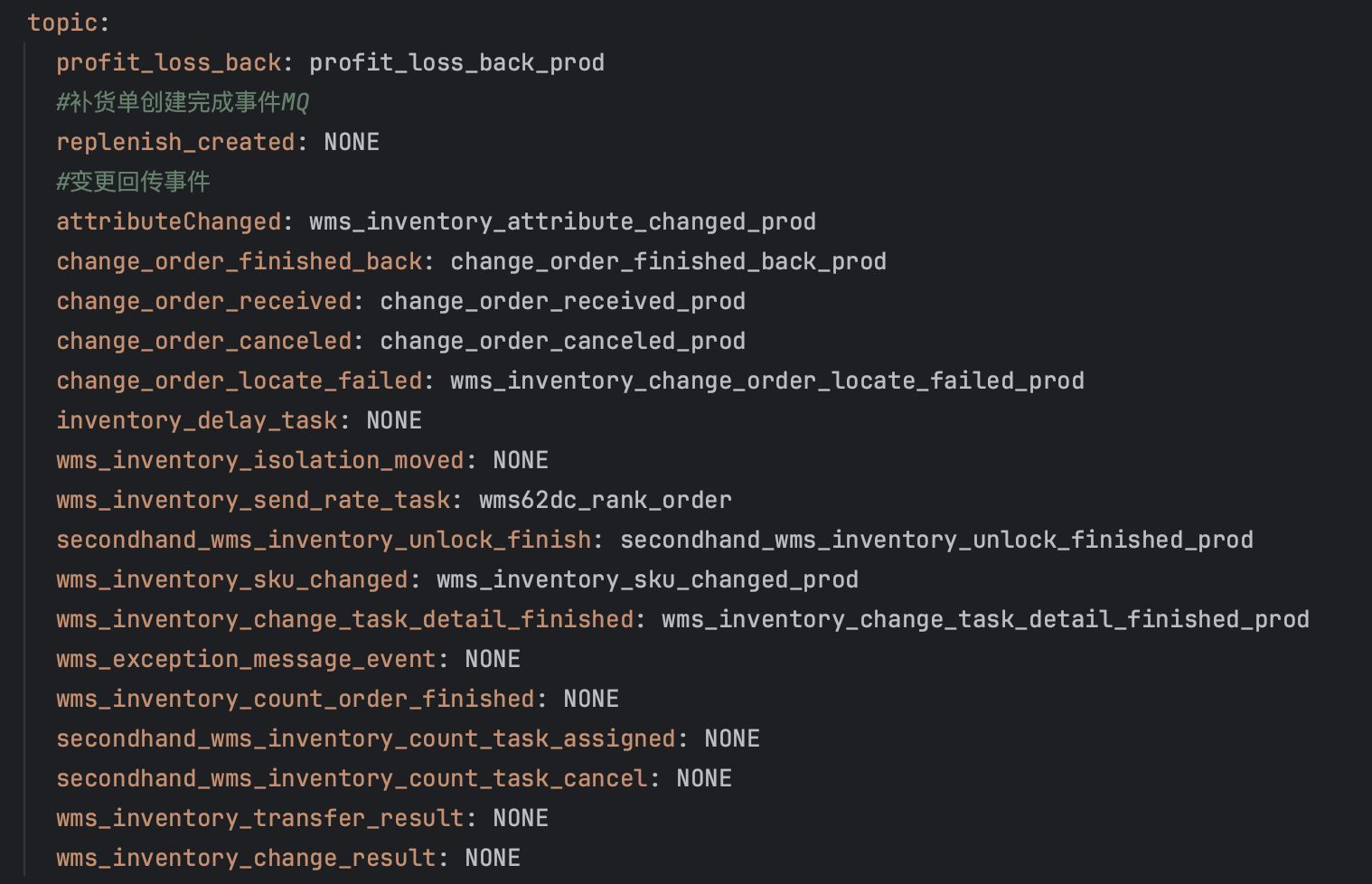Click the wms_inventory_sku_changed_prod value

coord(647,579)
